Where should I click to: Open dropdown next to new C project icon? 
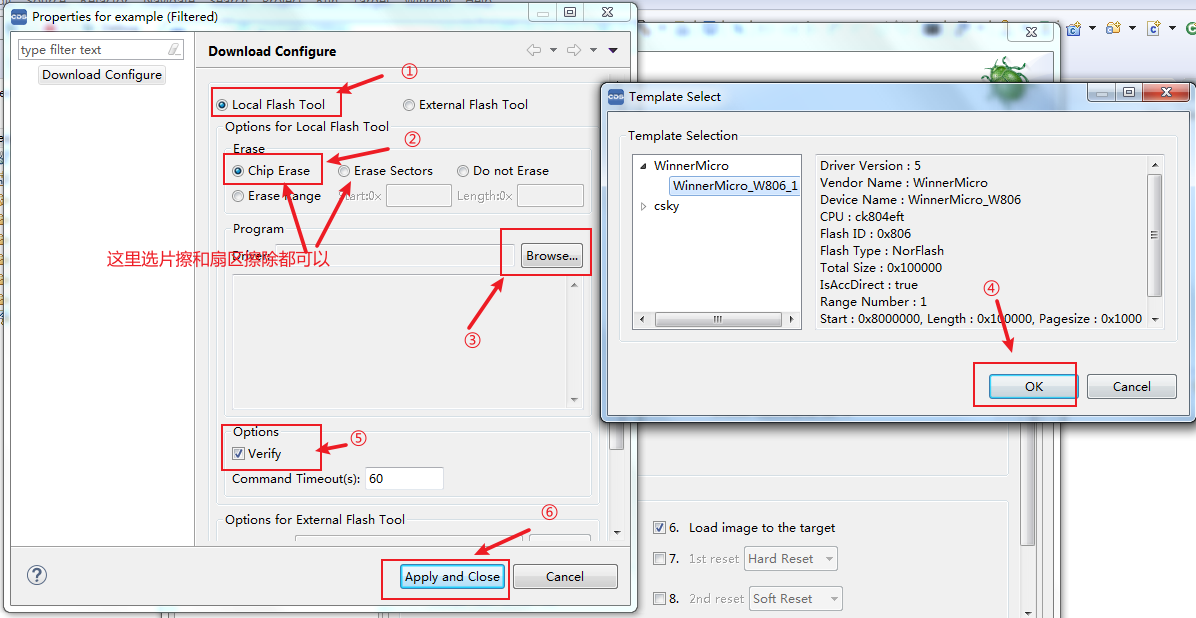point(1092,29)
